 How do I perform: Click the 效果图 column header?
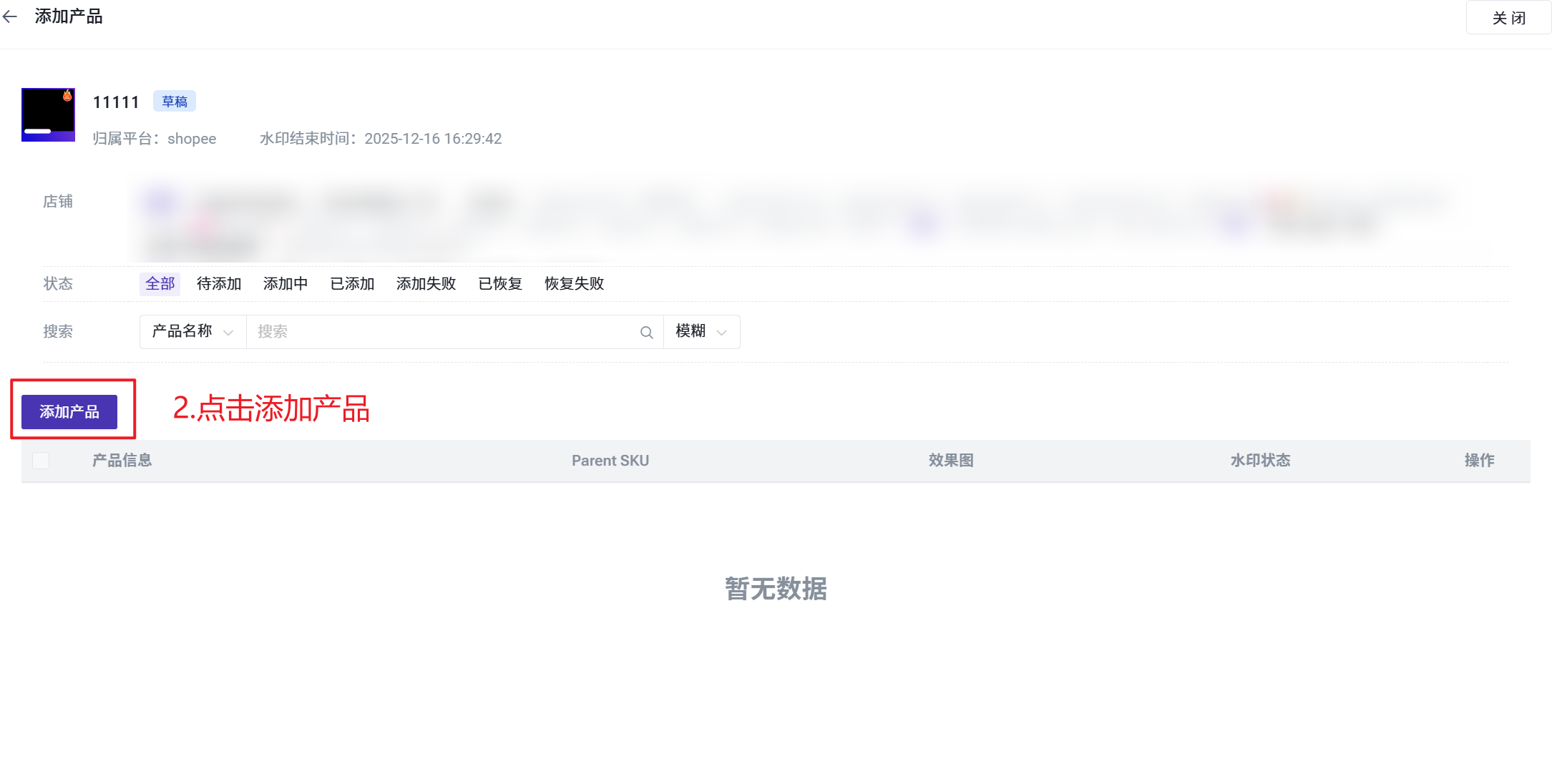[951, 461]
